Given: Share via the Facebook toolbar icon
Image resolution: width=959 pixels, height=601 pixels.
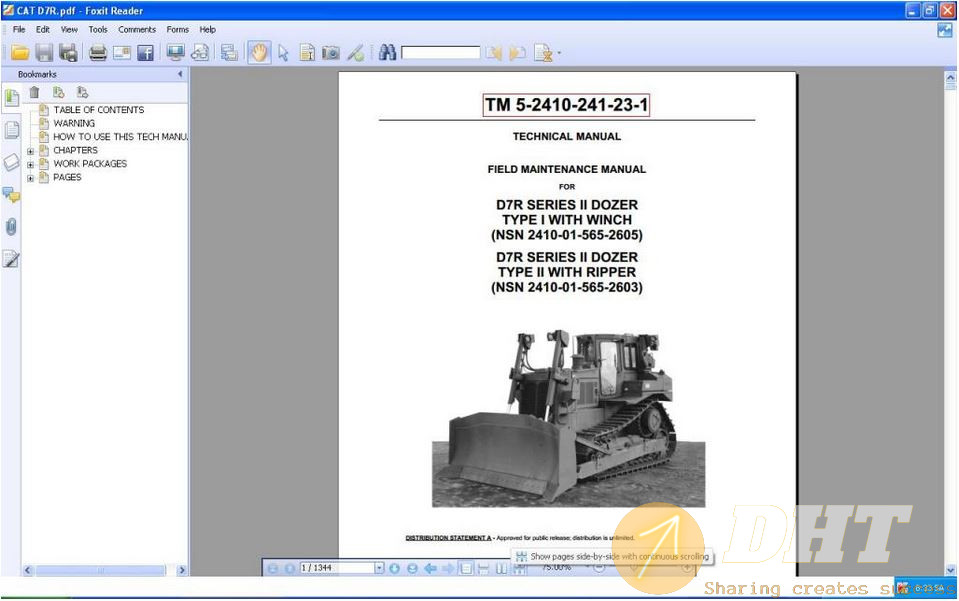Looking at the screenshot, I should (146, 53).
